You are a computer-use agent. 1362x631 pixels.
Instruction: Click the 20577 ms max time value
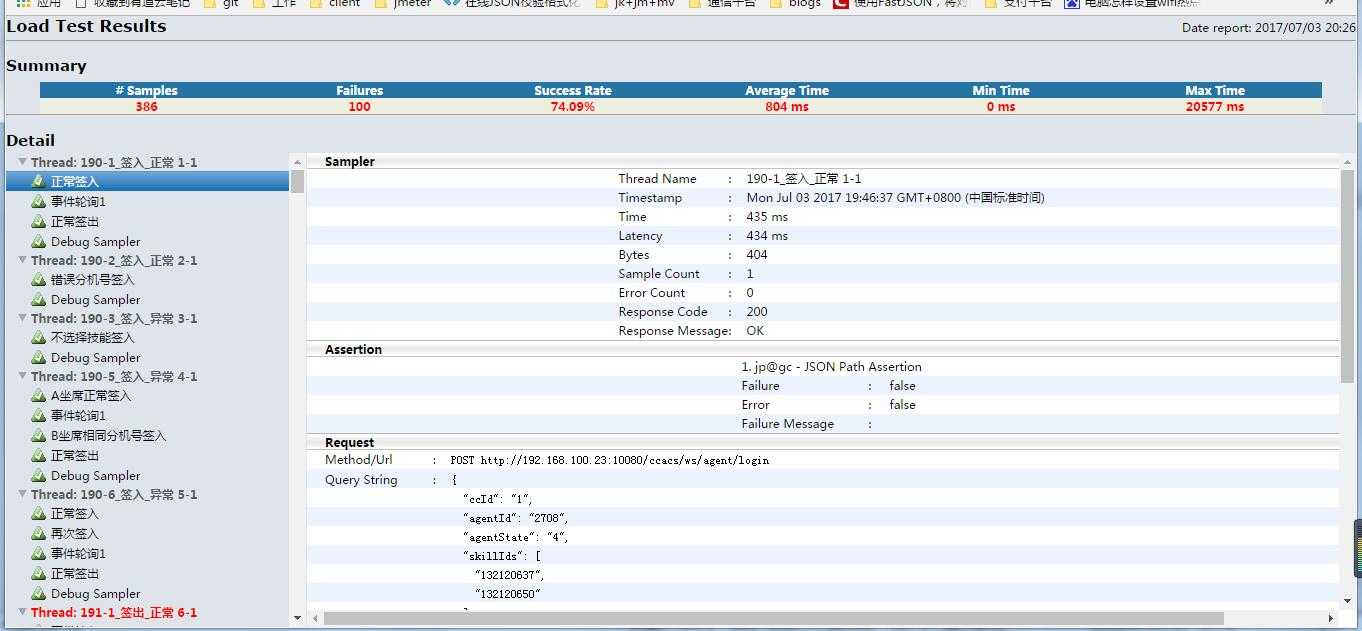1215,106
